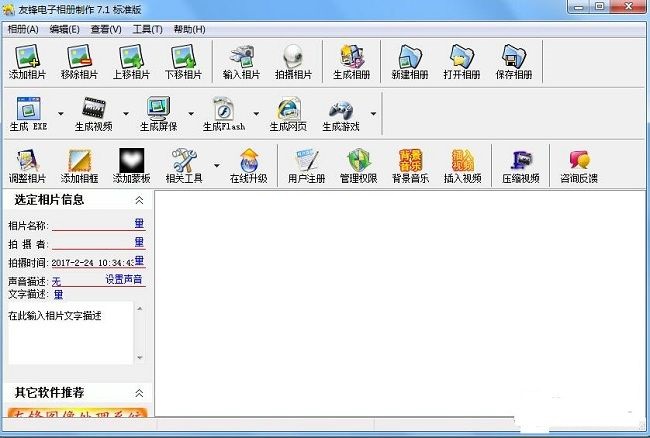650x438 pixels.
Task: Expand the dropdown arrow beside 生成游戏
Action: tap(373, 114)
